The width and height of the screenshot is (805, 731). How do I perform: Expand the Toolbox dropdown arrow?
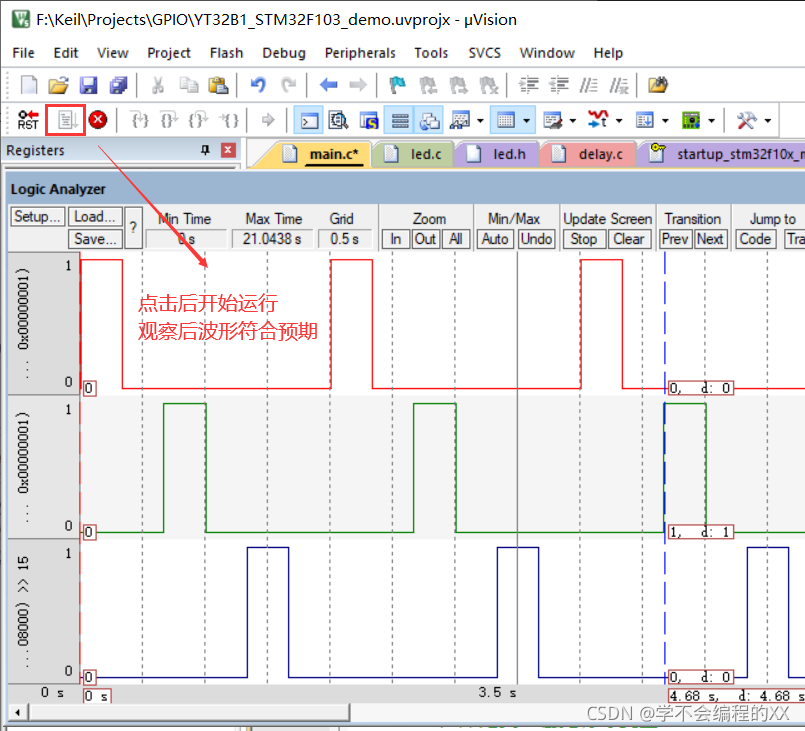tap(768, 121)
